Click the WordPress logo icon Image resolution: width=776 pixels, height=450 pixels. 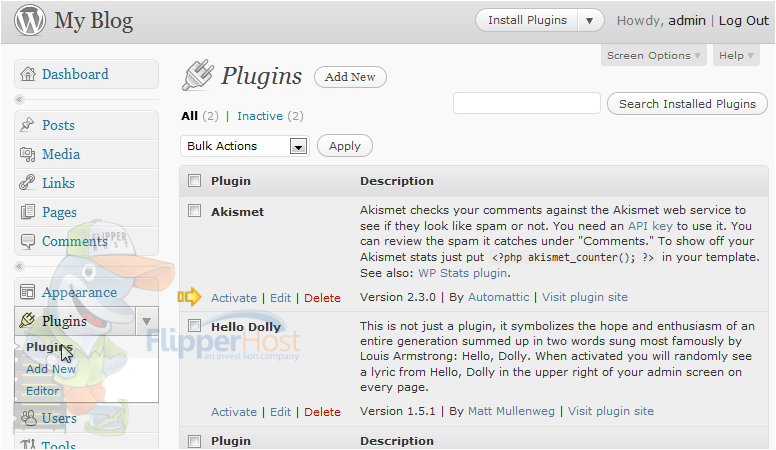[30, 20]
